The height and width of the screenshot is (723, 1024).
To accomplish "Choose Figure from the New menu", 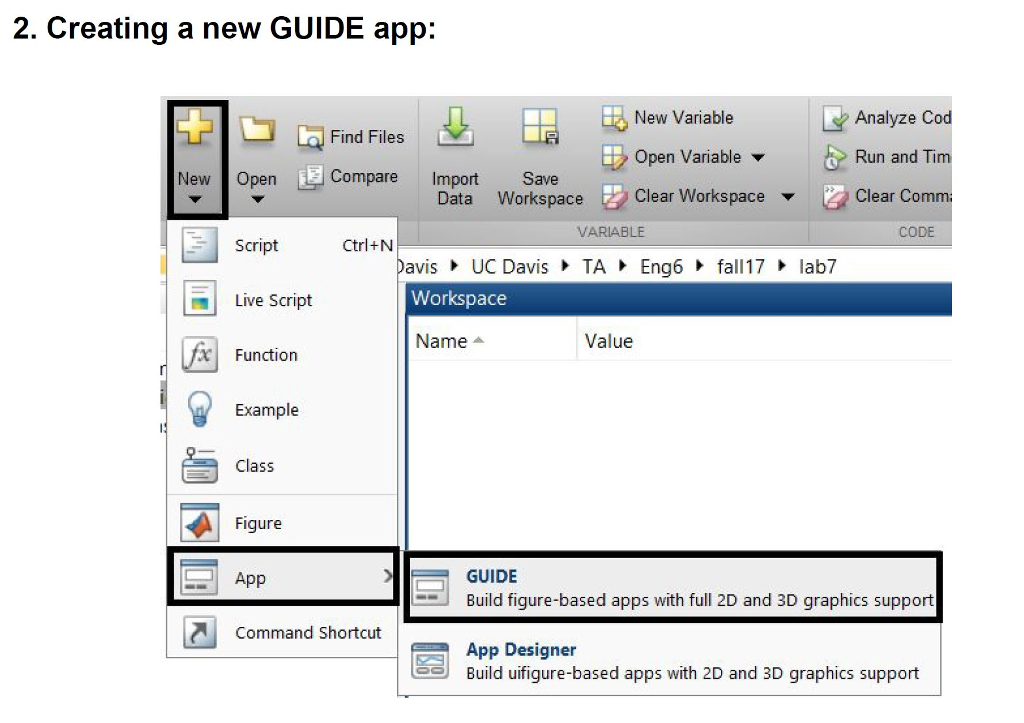I will tap(282, 522).
